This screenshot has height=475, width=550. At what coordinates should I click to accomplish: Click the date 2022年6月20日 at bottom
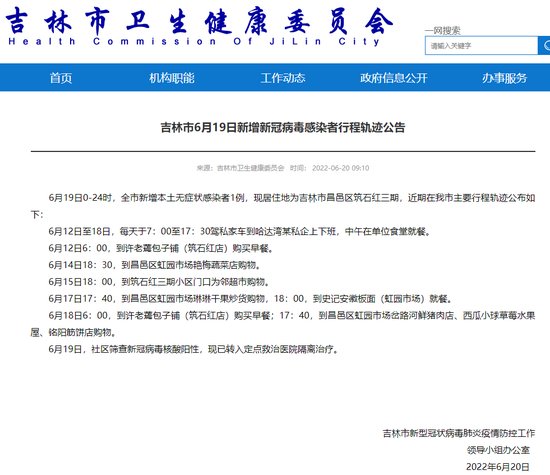pos(497,467)
